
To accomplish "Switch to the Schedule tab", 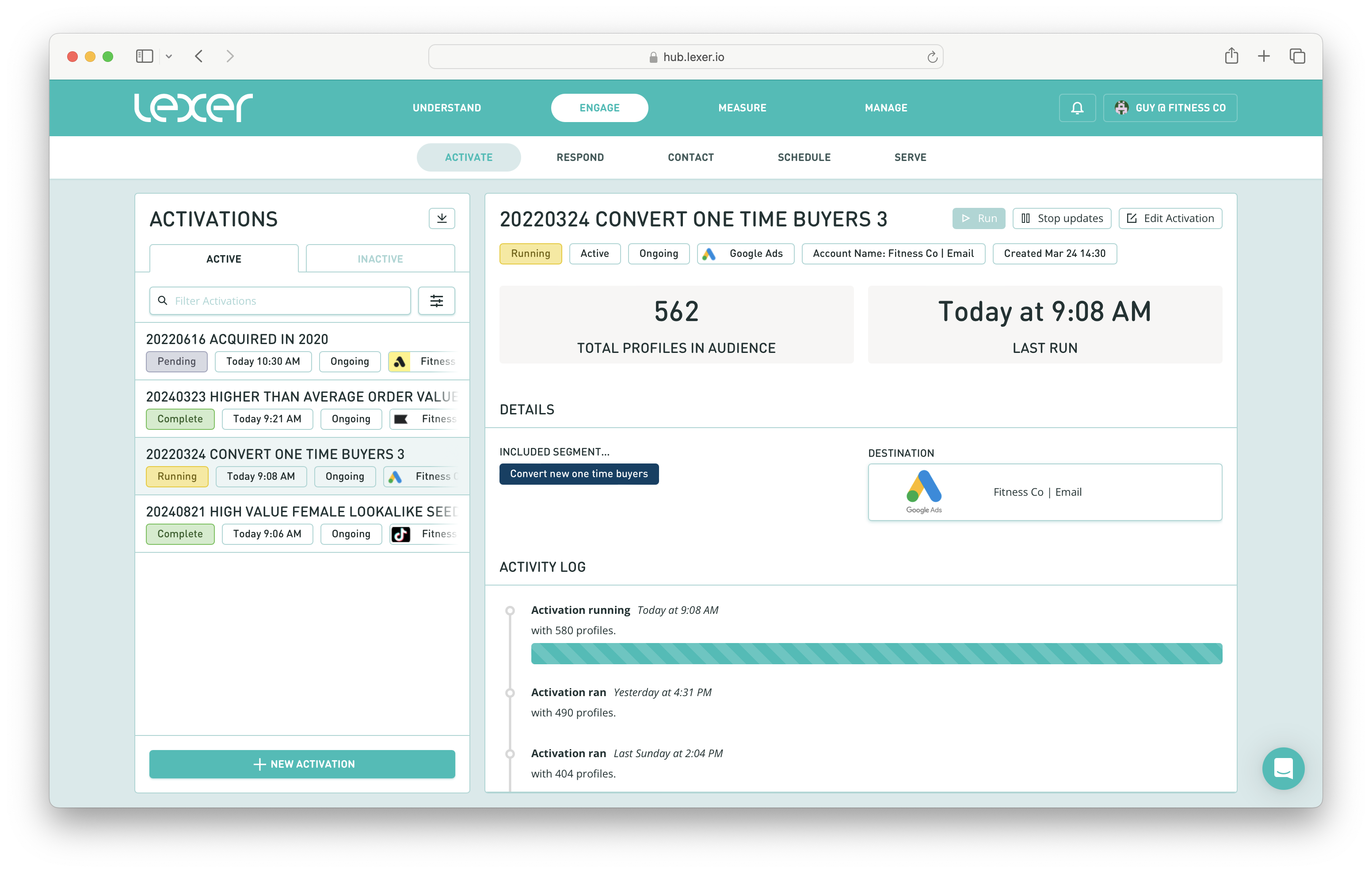I will click(804, 157).
